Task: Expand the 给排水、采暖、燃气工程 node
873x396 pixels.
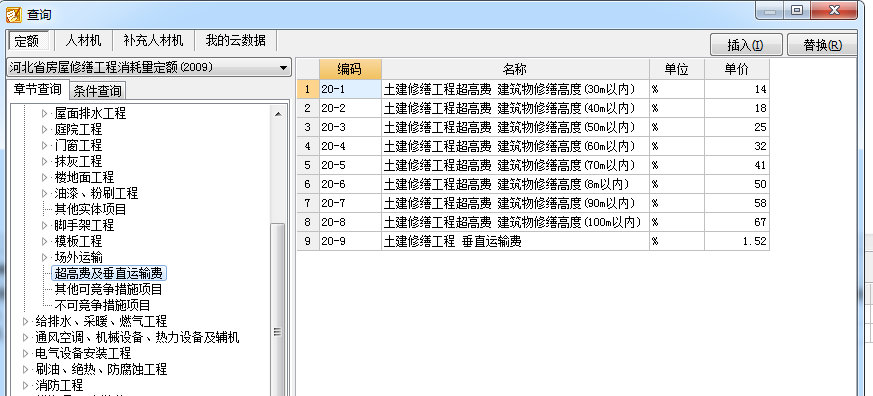Action: pos(26,321)
